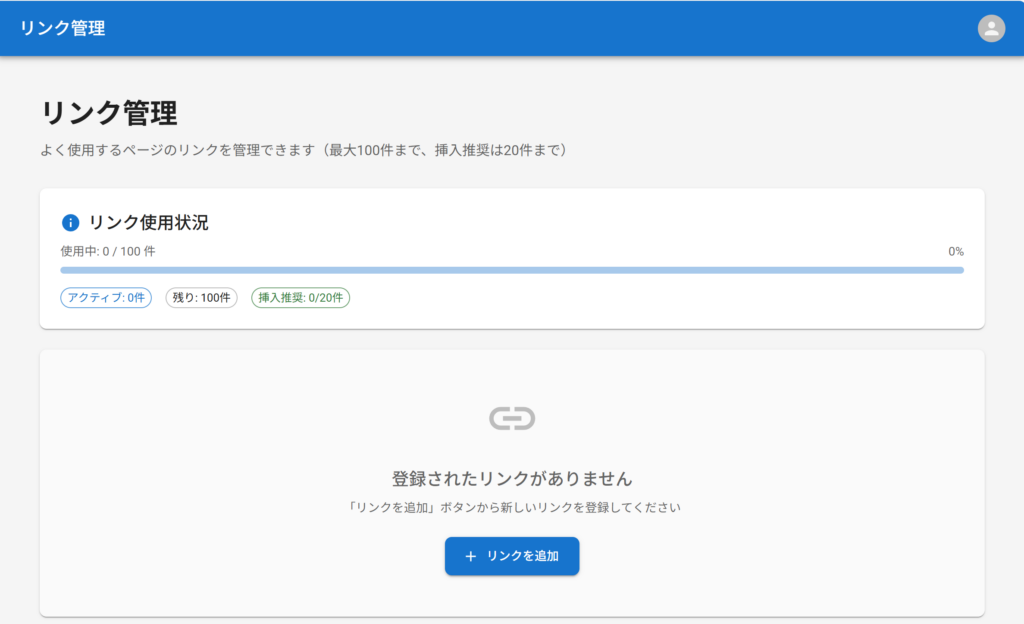Screen dimensions: 1024x624
Task: Click the リンク管理 title in top app bar
Action: pyautogui.click(x=62, y=28)
